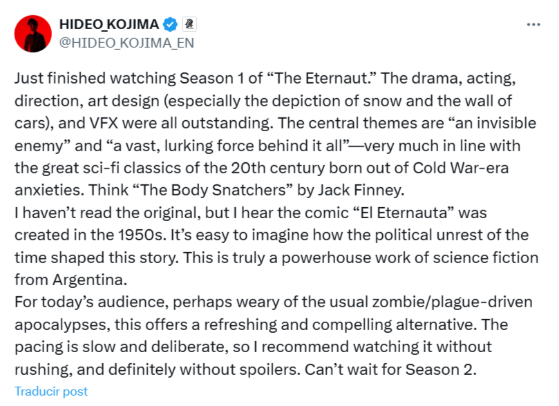Click the HIDEO_KOJIMA display name

pos(109,24)
